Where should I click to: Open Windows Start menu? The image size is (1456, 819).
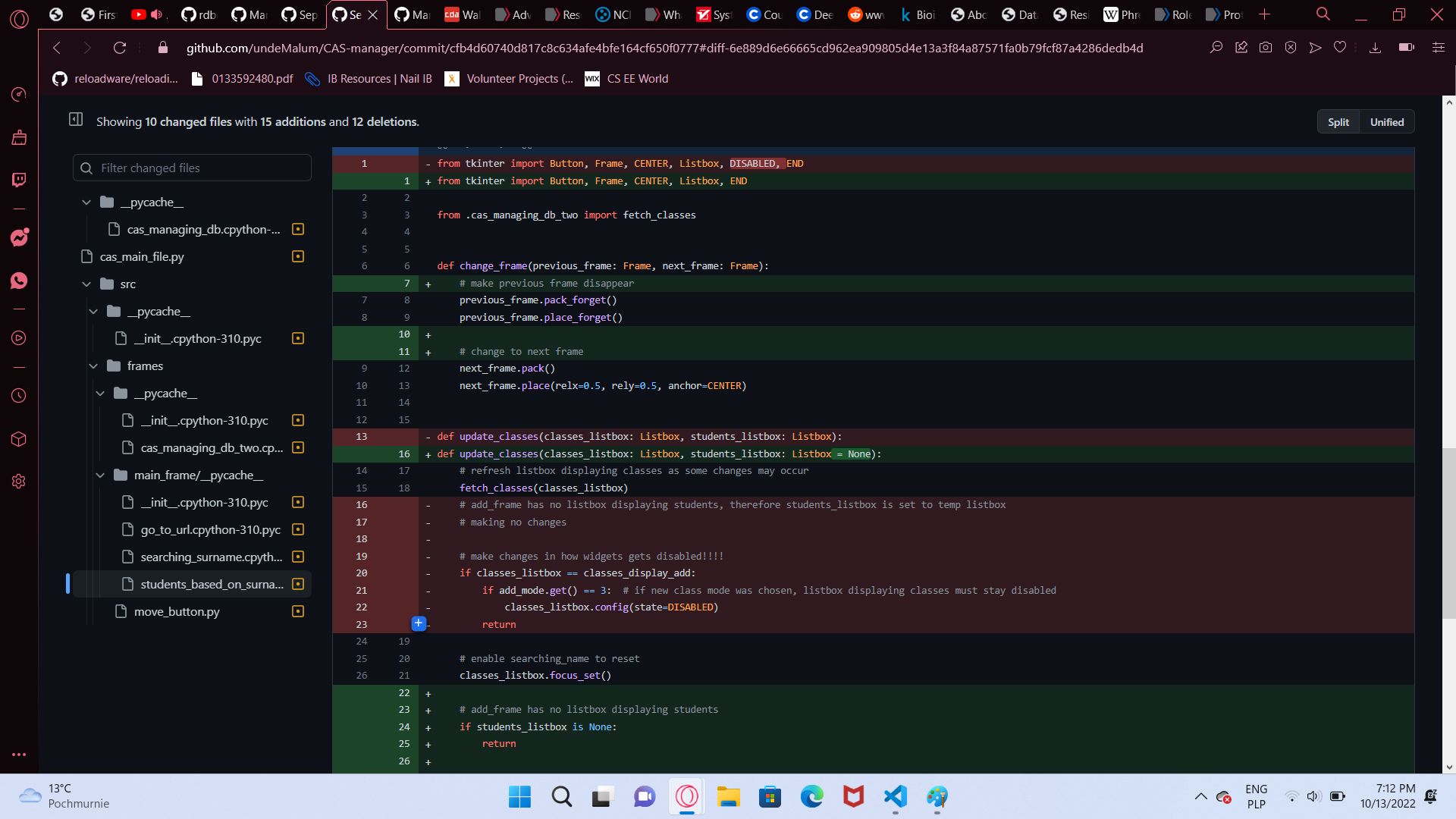pos(519,796)
